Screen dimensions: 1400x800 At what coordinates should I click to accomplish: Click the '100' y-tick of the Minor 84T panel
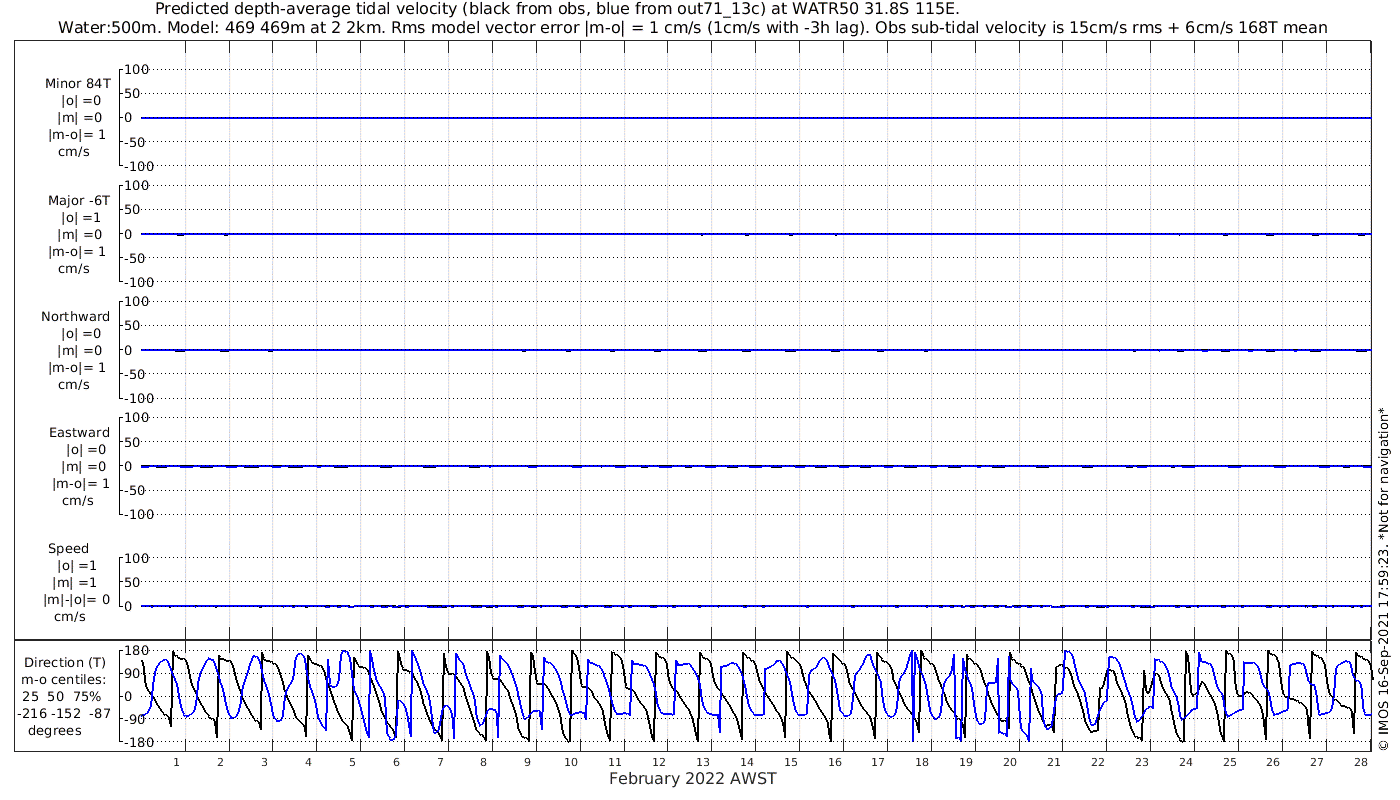click(x=137, y=69)
